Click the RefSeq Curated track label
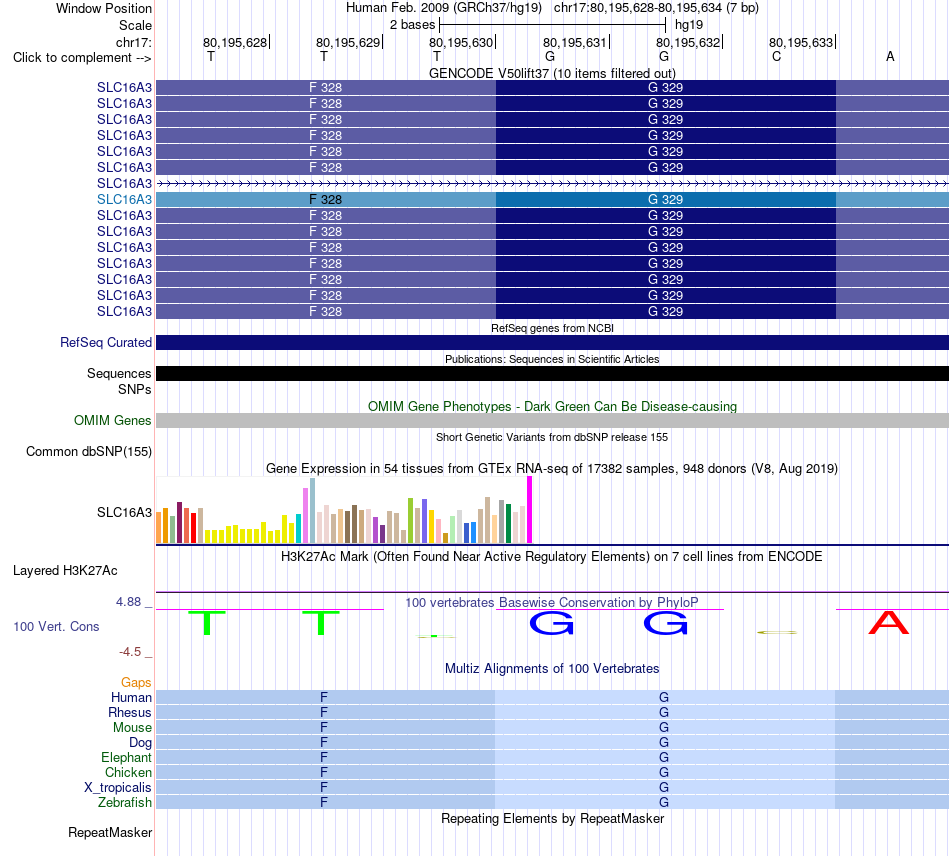This screenshot has width=950, height=856. (106, 342)
